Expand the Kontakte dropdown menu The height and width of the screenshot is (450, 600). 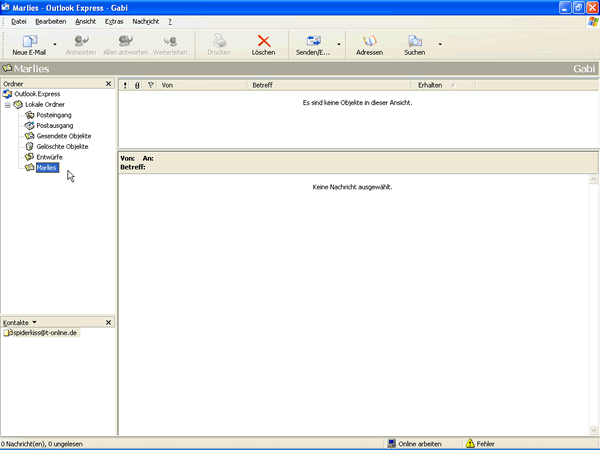point(34,323)
